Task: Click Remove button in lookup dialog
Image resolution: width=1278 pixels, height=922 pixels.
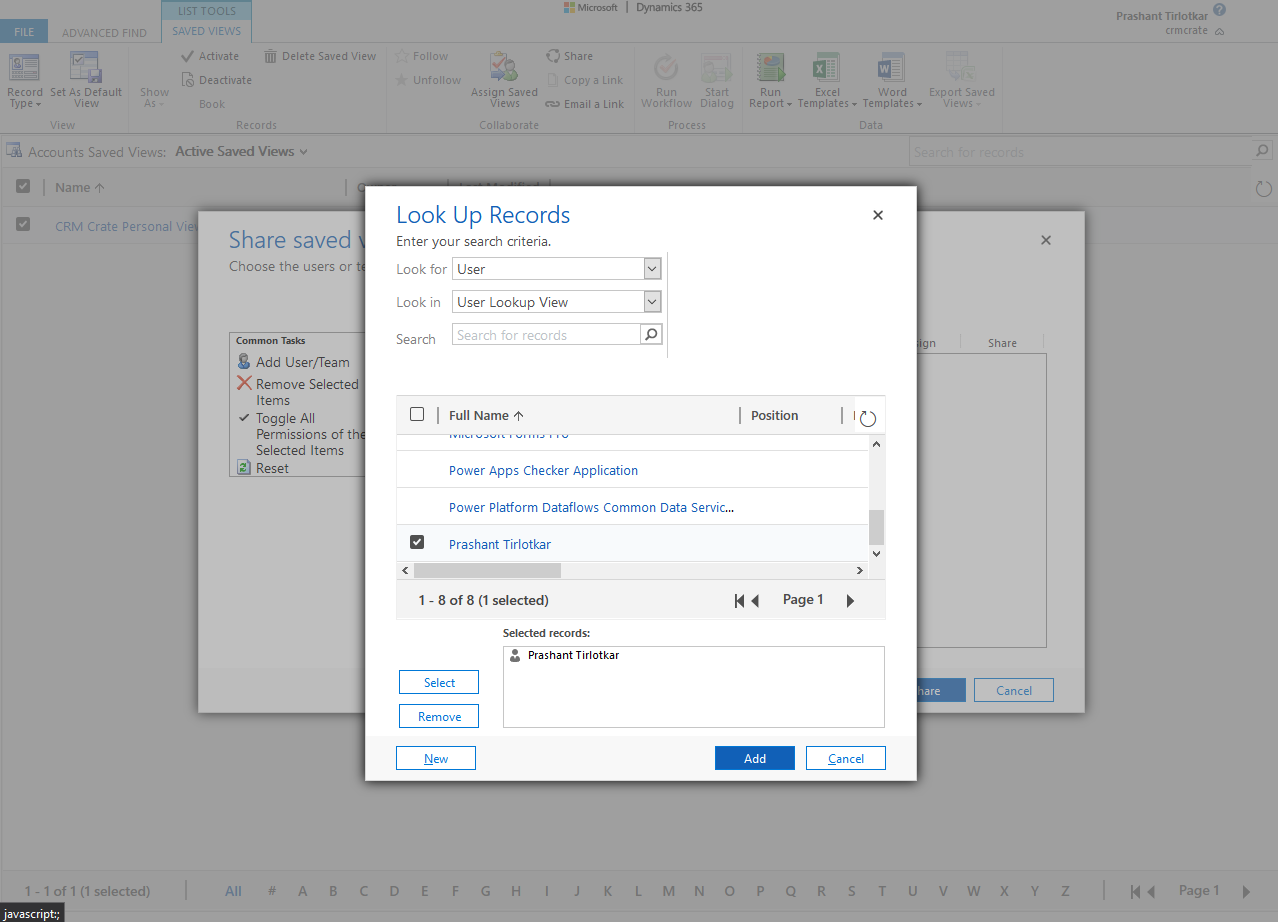Action: point(439,716)
